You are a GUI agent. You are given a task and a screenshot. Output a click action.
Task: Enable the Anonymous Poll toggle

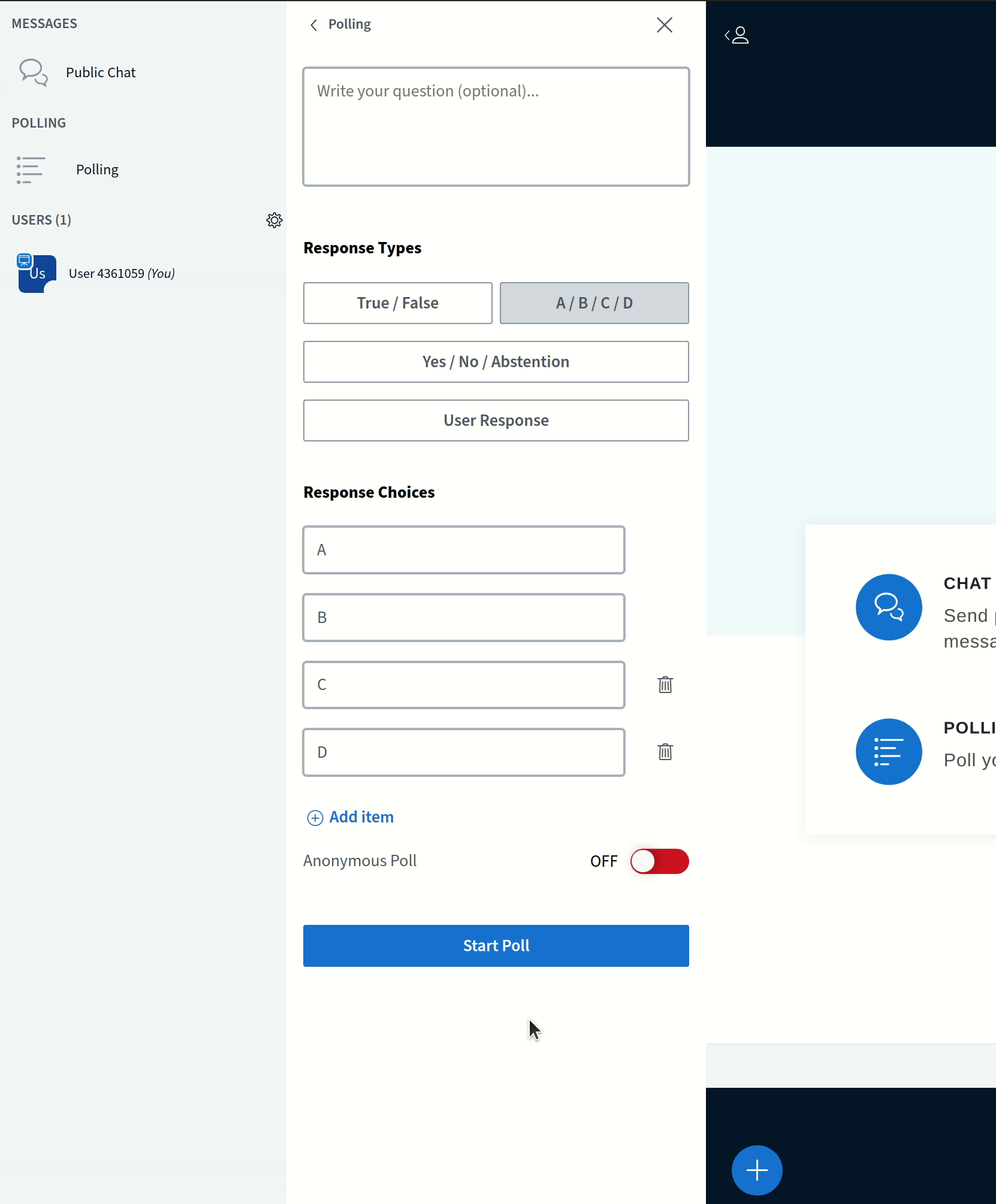pos(660,861)
